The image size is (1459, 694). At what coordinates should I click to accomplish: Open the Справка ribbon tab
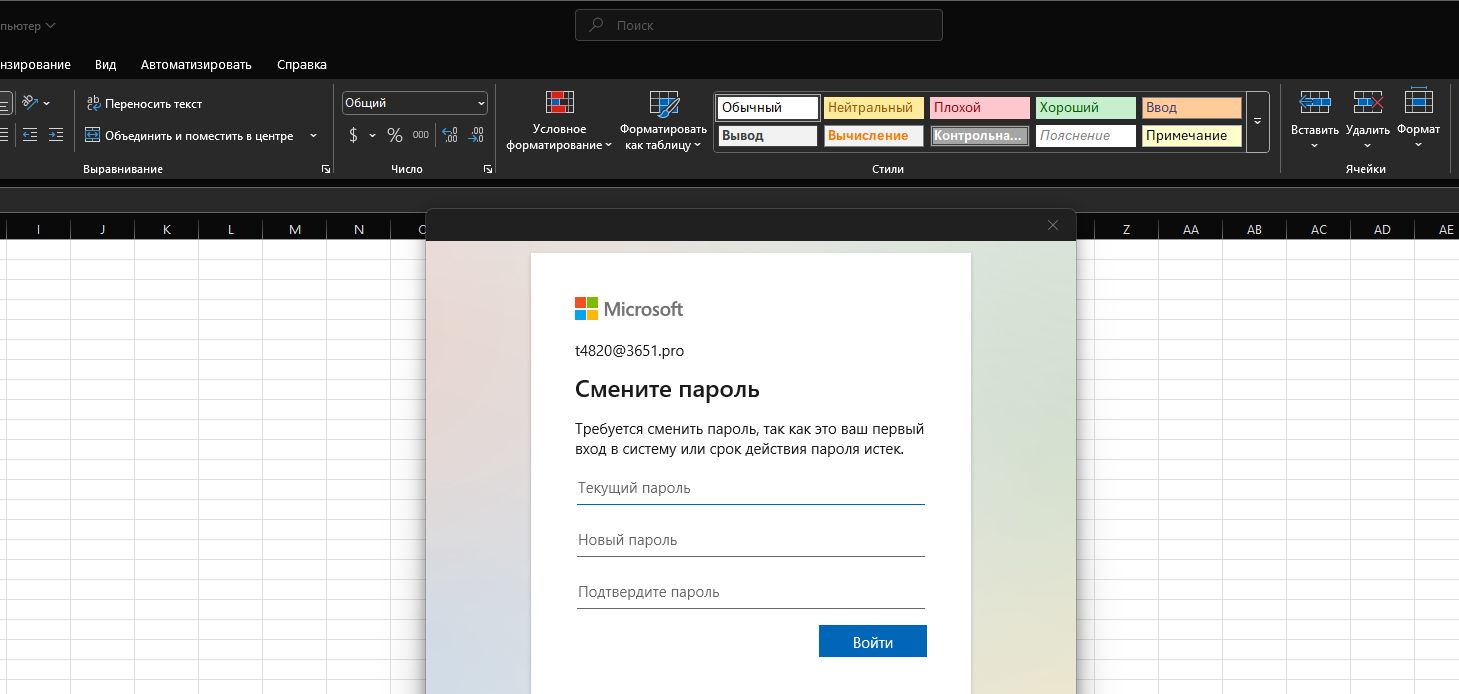(x=302, y=64)
